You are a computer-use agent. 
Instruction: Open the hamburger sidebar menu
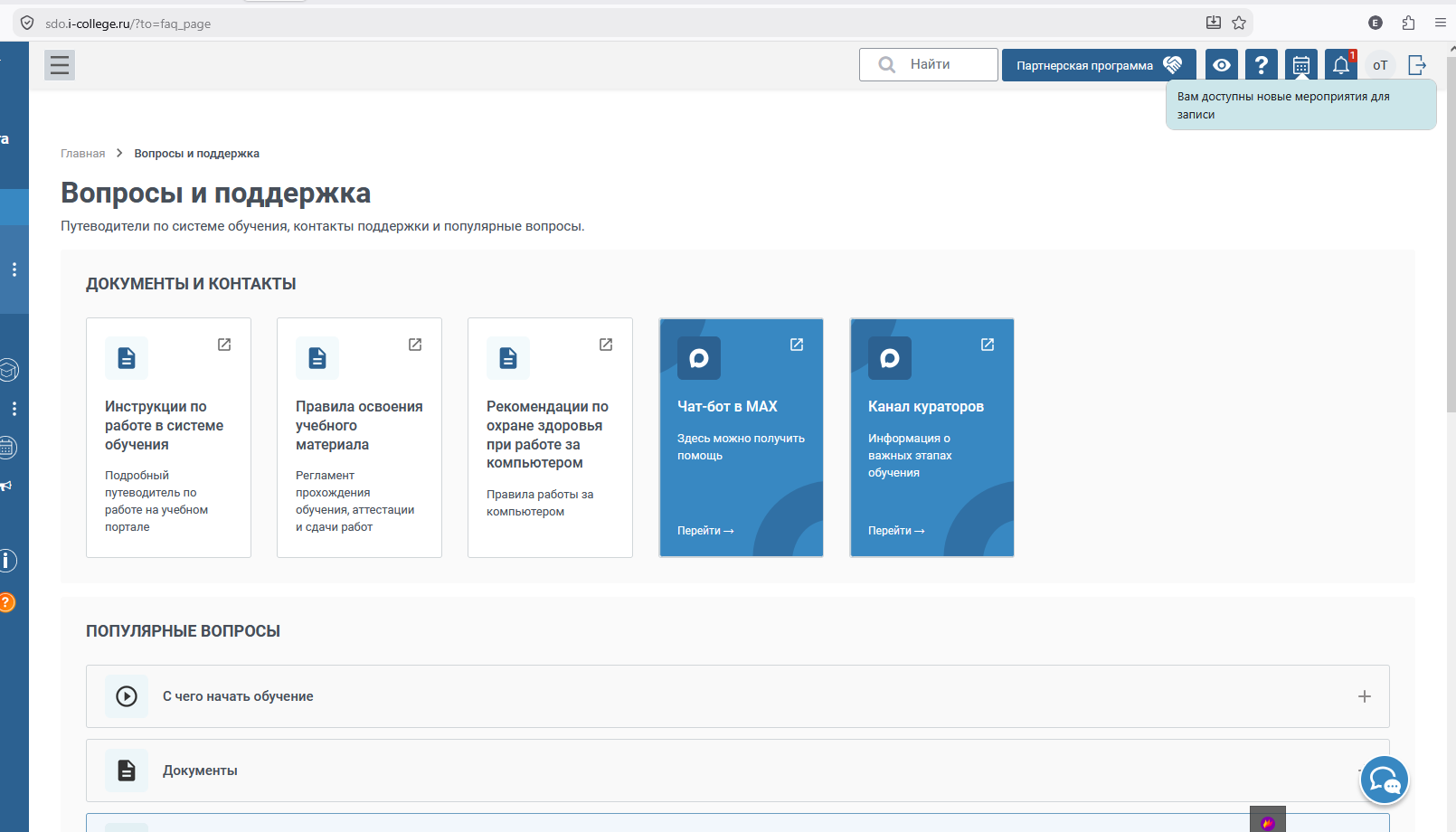point(60,65)
